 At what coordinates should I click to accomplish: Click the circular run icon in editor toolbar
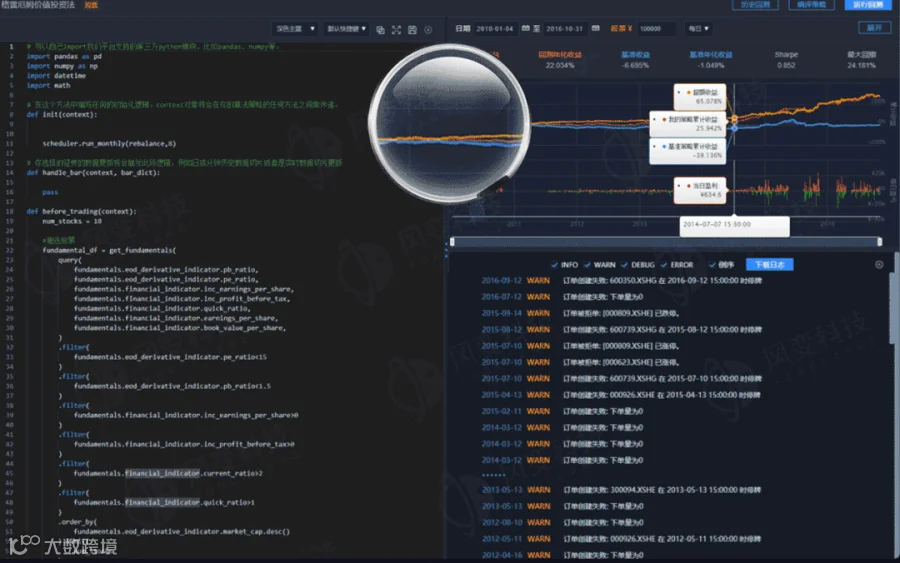(x=428, y=30)
